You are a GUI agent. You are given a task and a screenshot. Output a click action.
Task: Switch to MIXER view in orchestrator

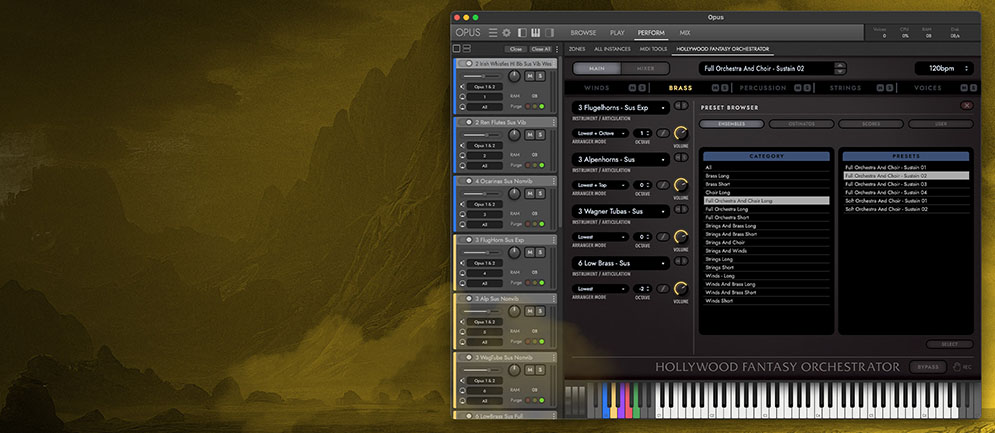(x=645, y=69)
